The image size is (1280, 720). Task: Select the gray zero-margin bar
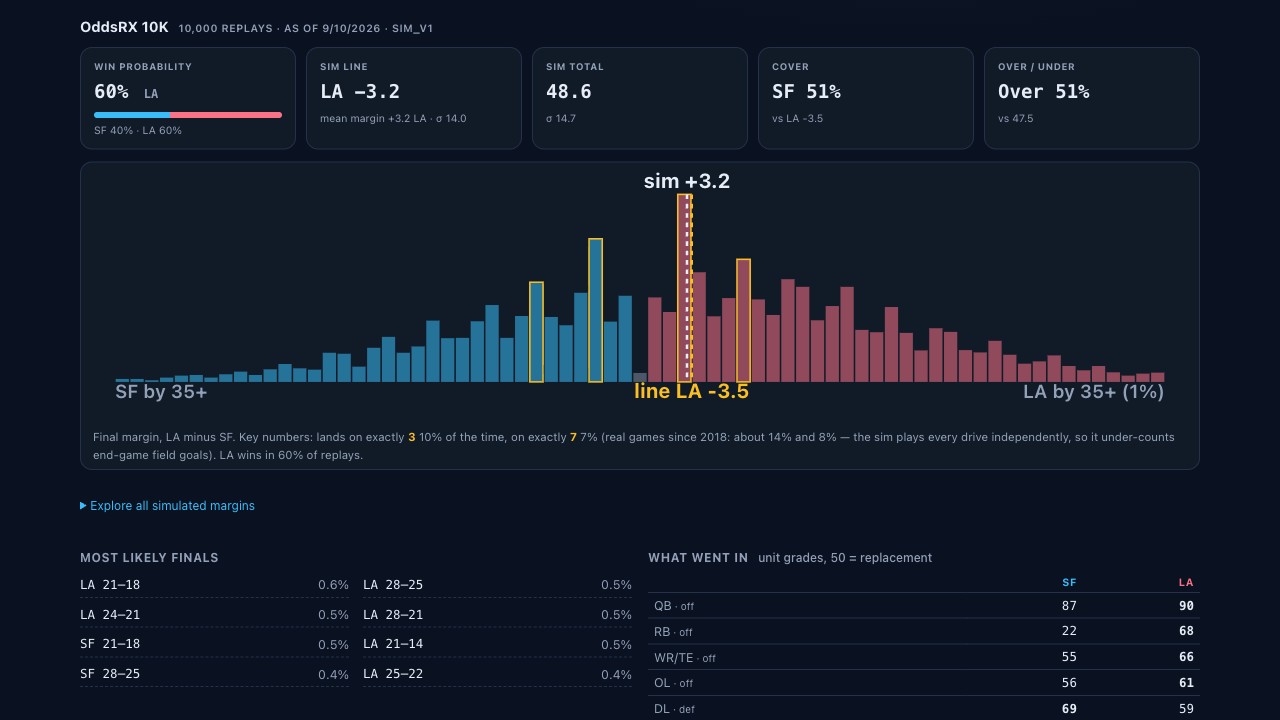coord(640,377)
